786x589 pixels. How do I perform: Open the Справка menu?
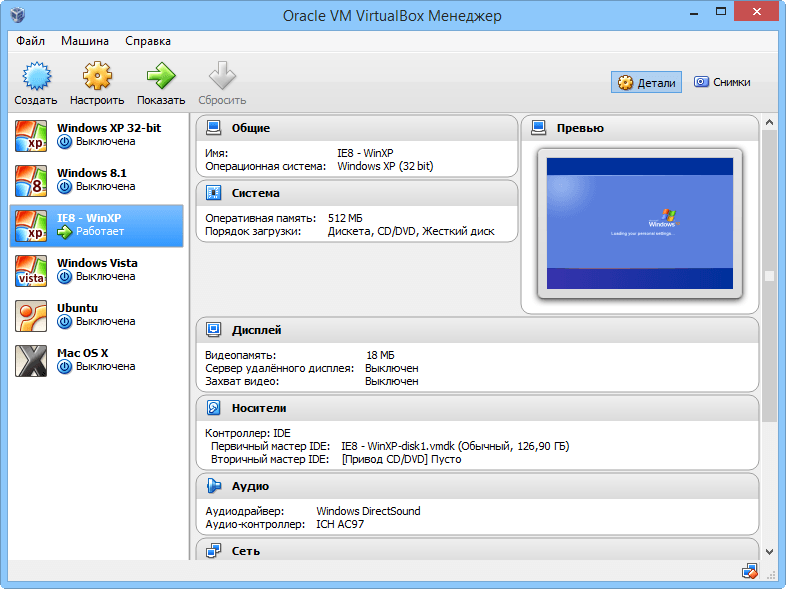point(148,41)
